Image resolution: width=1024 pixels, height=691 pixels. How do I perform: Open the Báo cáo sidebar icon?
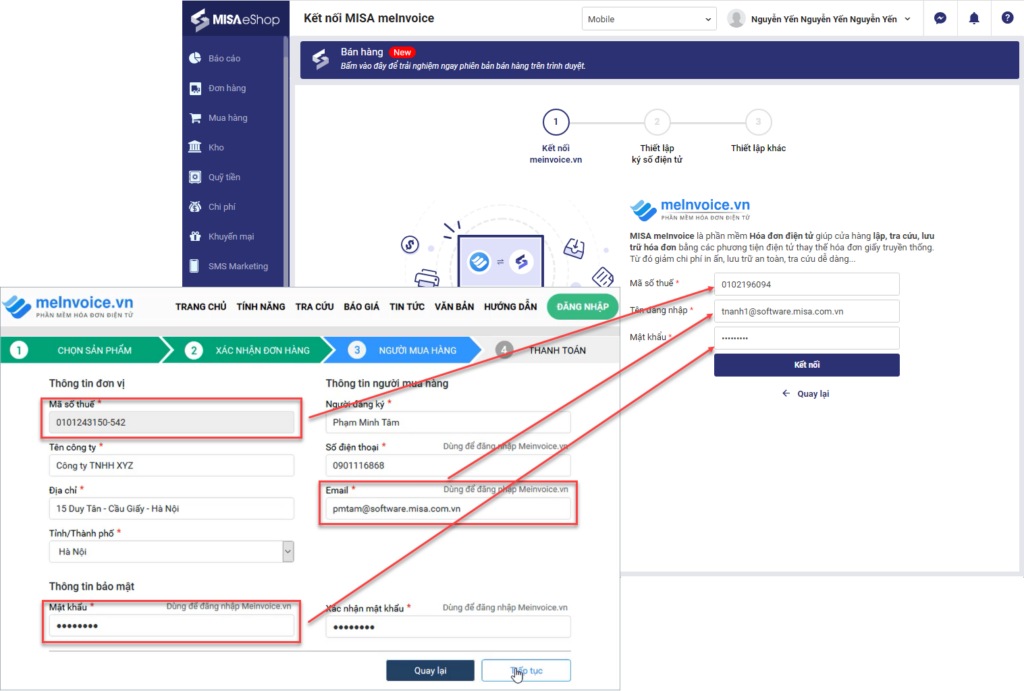(x=195, y=58)
